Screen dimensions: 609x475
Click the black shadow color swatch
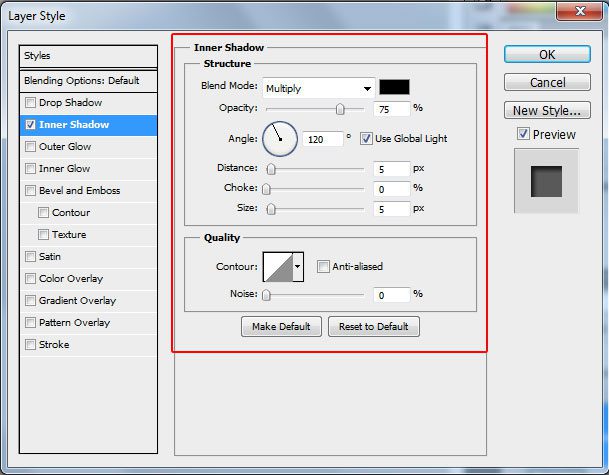pyautogui.click(x=393, y=87)
